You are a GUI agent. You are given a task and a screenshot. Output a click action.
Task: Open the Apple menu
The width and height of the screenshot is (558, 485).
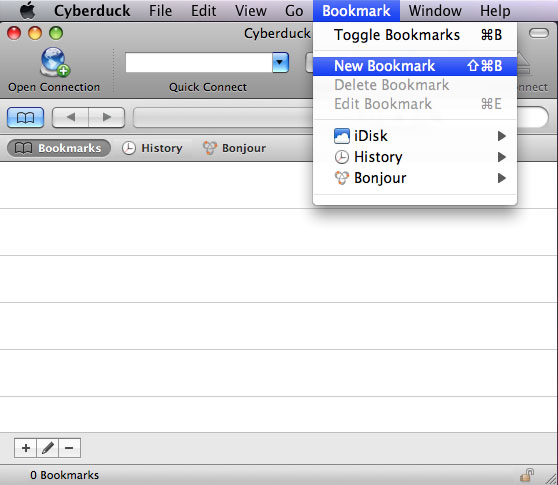27,10
